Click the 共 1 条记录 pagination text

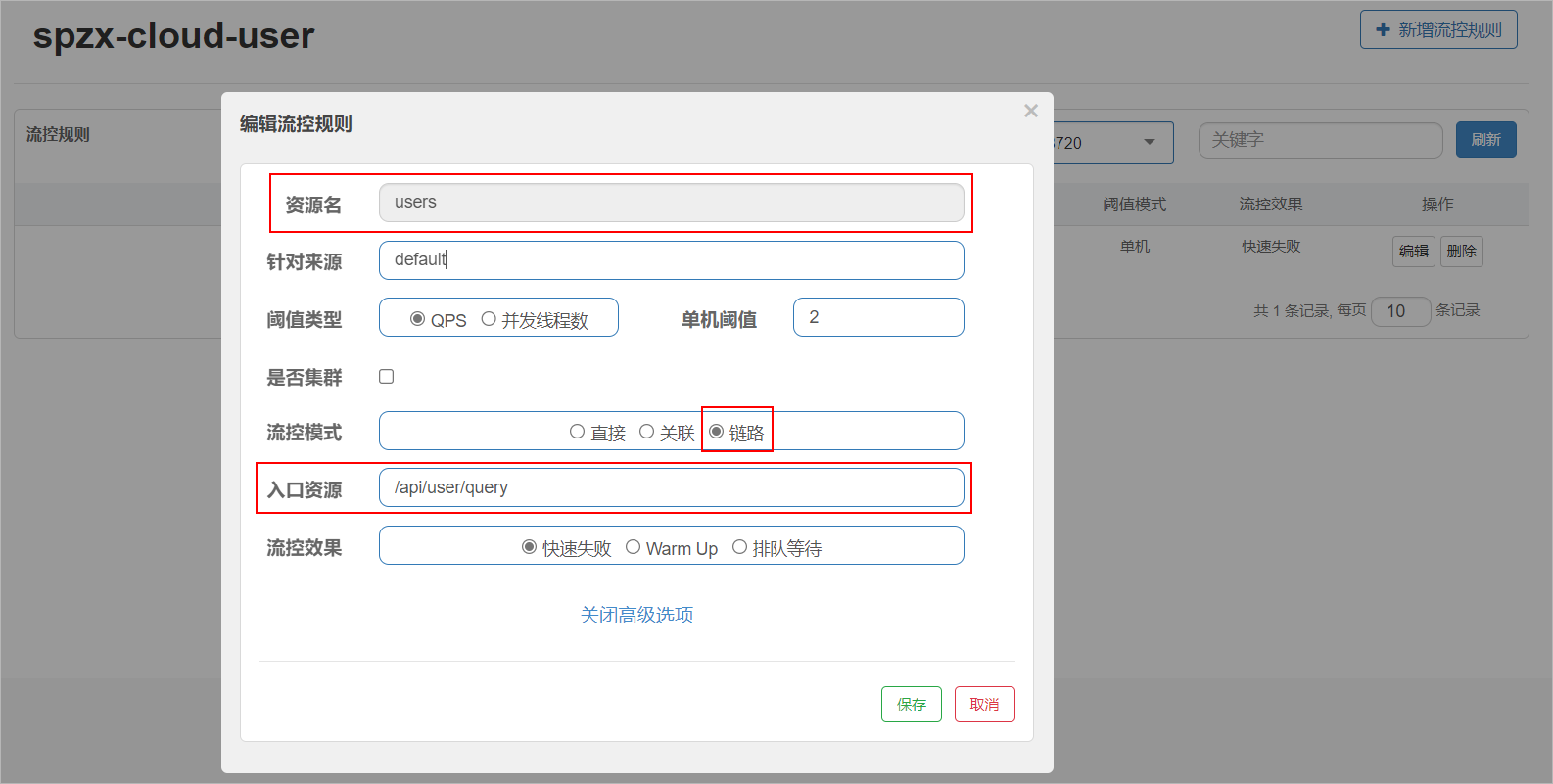[x=1291, y=311]
